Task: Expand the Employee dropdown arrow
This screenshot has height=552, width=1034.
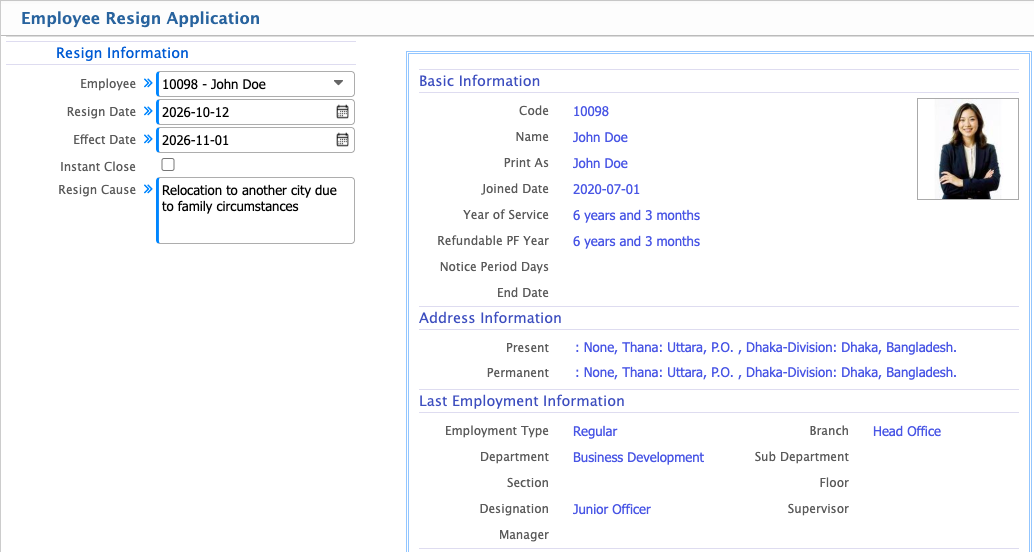Action: (x=338, y=83)
